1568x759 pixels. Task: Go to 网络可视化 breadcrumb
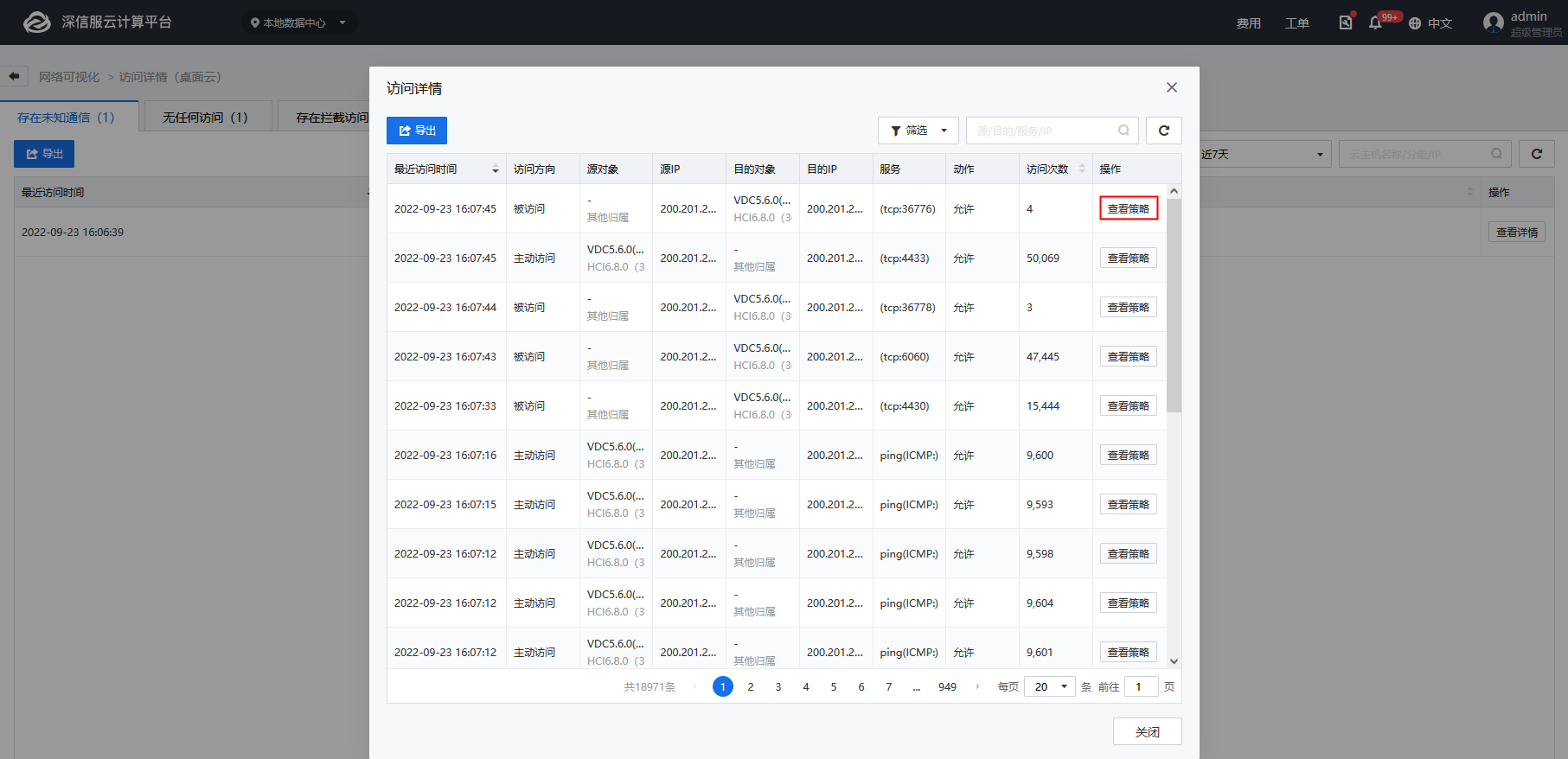[69, 77]
